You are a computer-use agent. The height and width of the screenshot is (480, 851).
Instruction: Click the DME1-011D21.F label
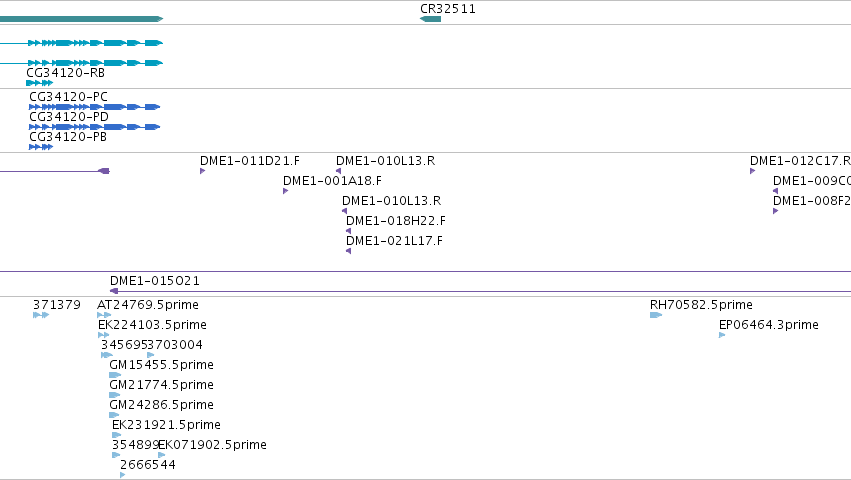[250, 161]
